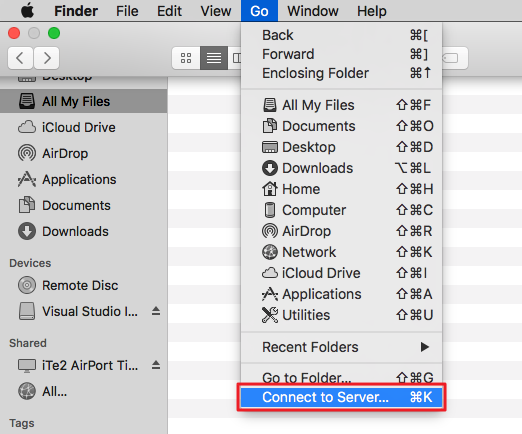Open the Apple menu

(x=27, y=11)
